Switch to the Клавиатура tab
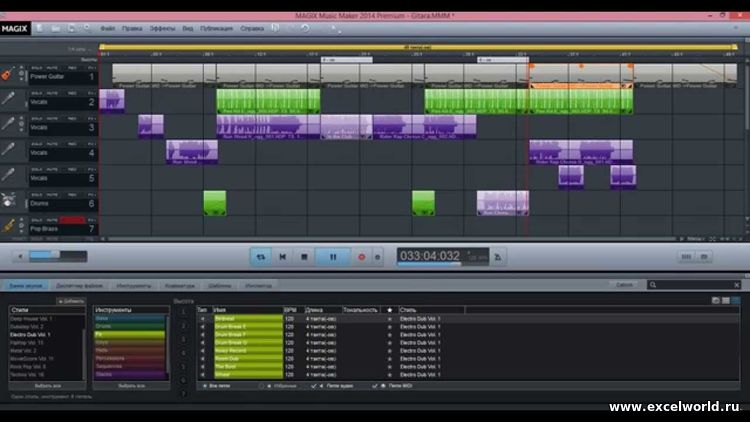The width and height of the screenshot is (750, 422). tap(180, 286)
